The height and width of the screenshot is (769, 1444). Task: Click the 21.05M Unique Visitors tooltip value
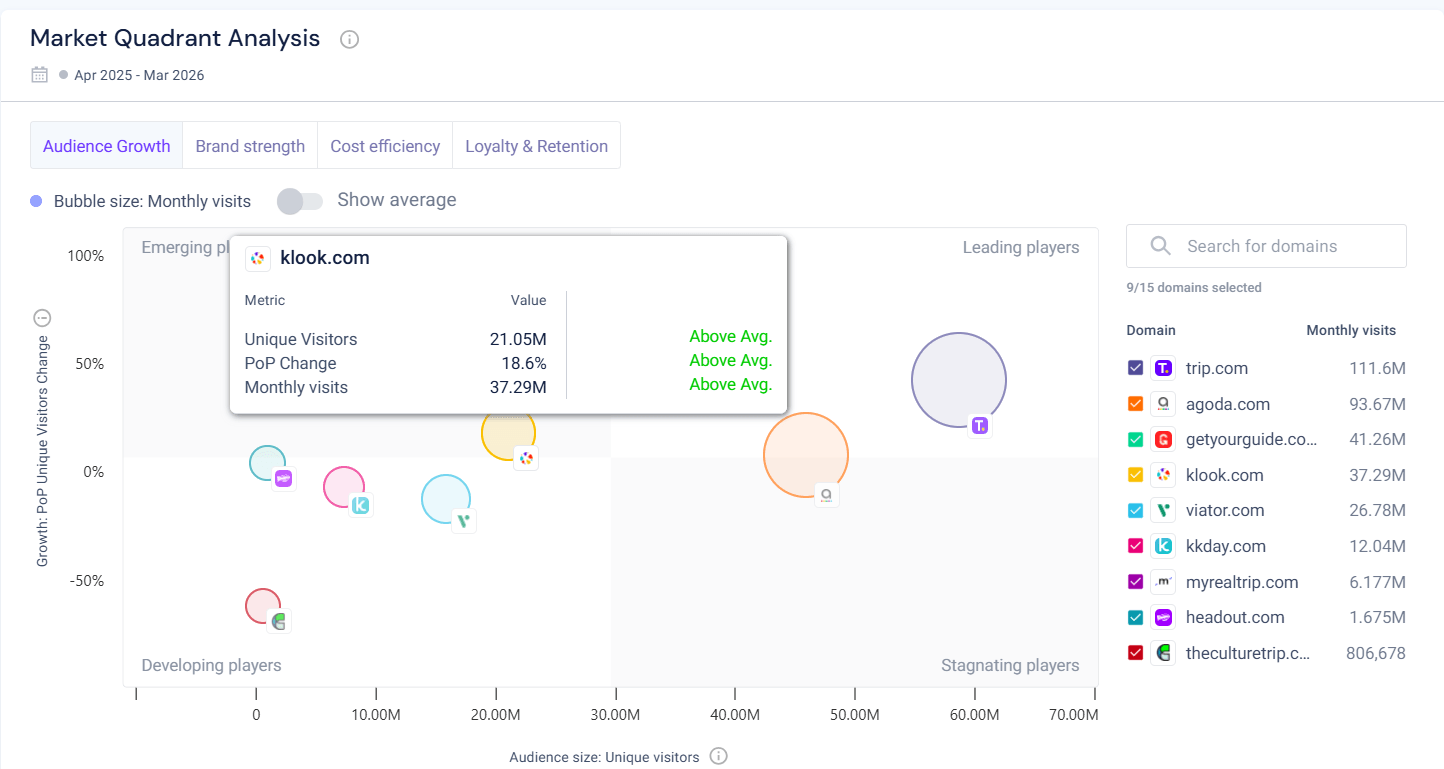[x=518, y=339]
